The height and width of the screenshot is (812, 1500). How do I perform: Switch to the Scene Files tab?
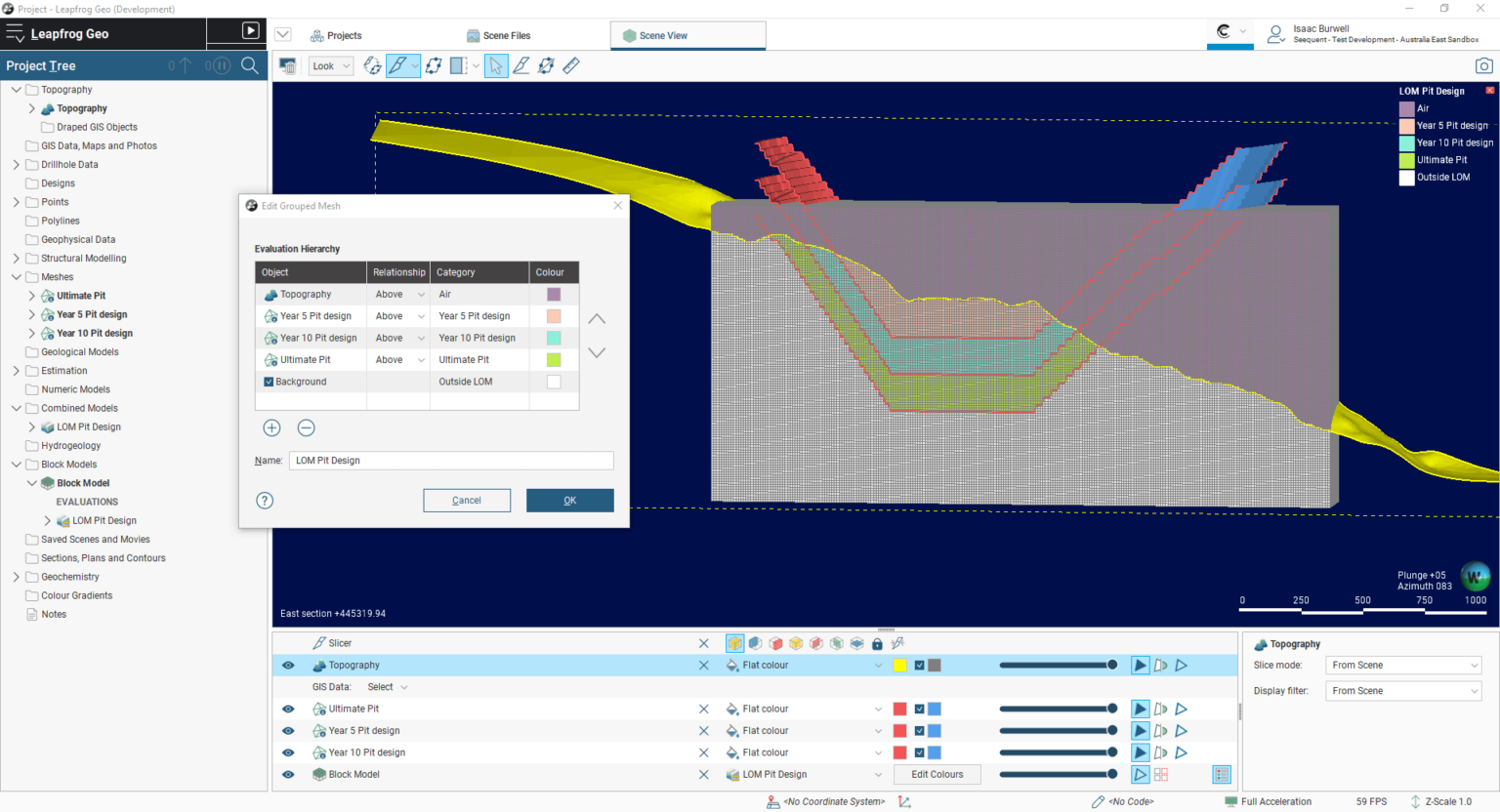[x=498, y=35]
